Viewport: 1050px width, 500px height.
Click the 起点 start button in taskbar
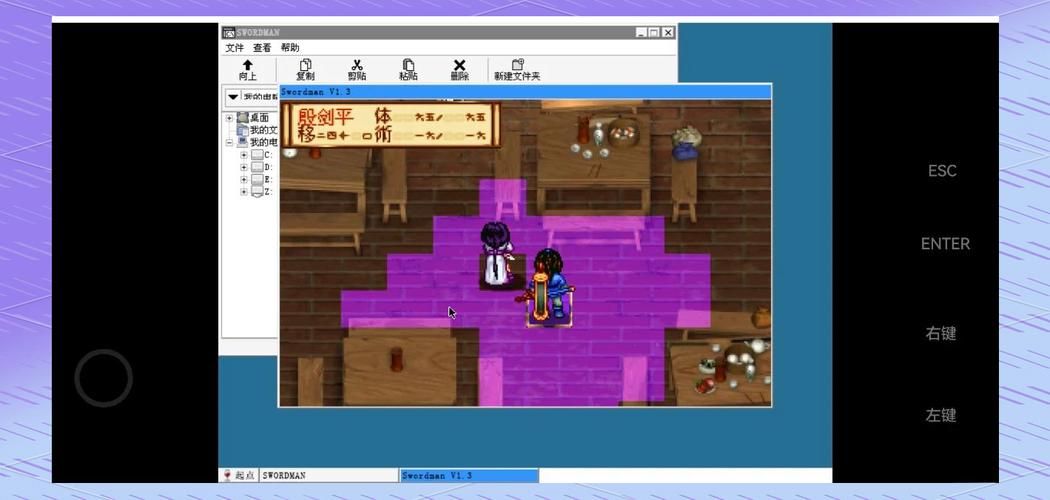point(238,475)
